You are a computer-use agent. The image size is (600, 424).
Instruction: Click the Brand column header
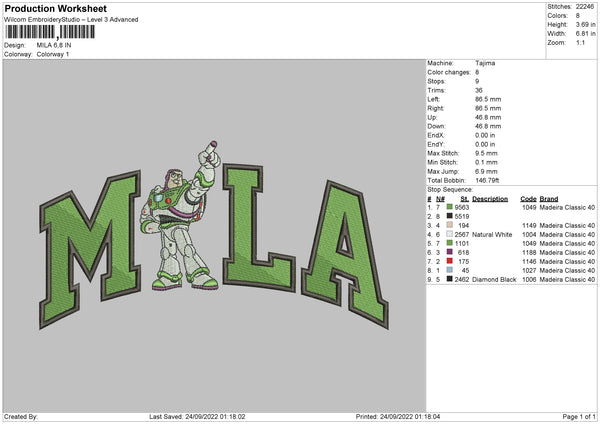point(549,199)
